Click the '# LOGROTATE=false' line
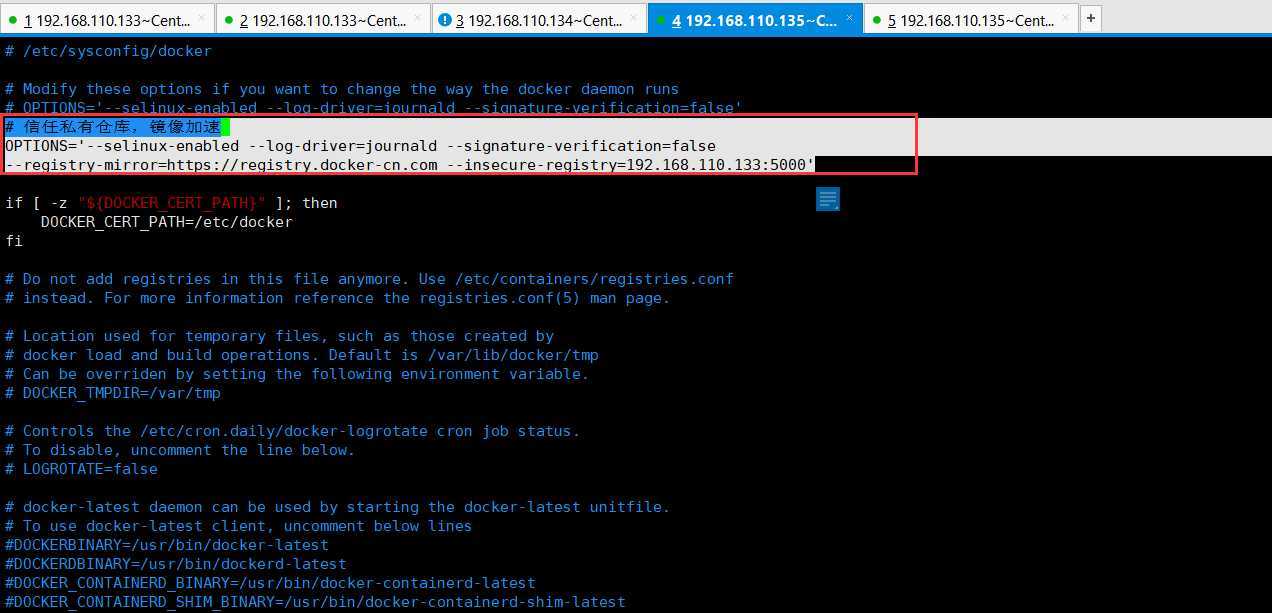This screenshot has height=613, width=1272. pyautogui.click(x=81, y=469)
